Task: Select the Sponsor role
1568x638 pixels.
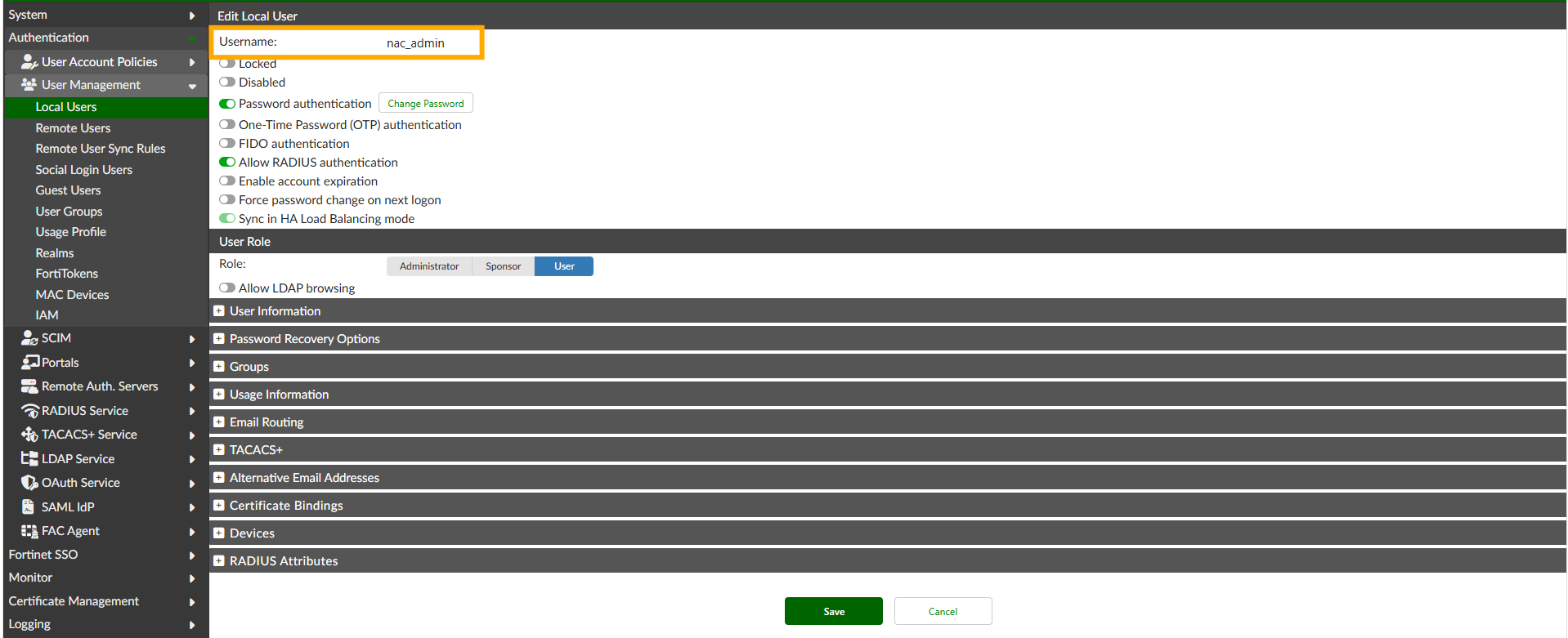Action: tap(504, 266)
